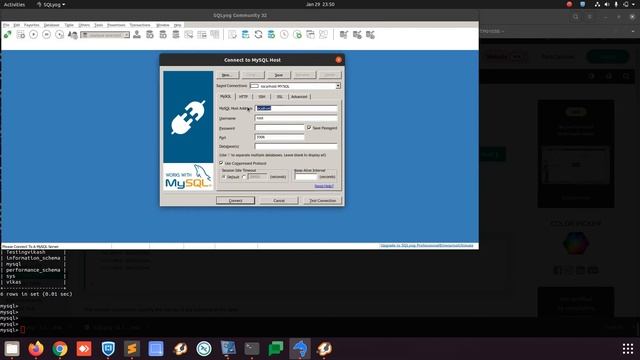
Task: Click 'performance_schema' row in the terminal
Action: tap(33, 270)
